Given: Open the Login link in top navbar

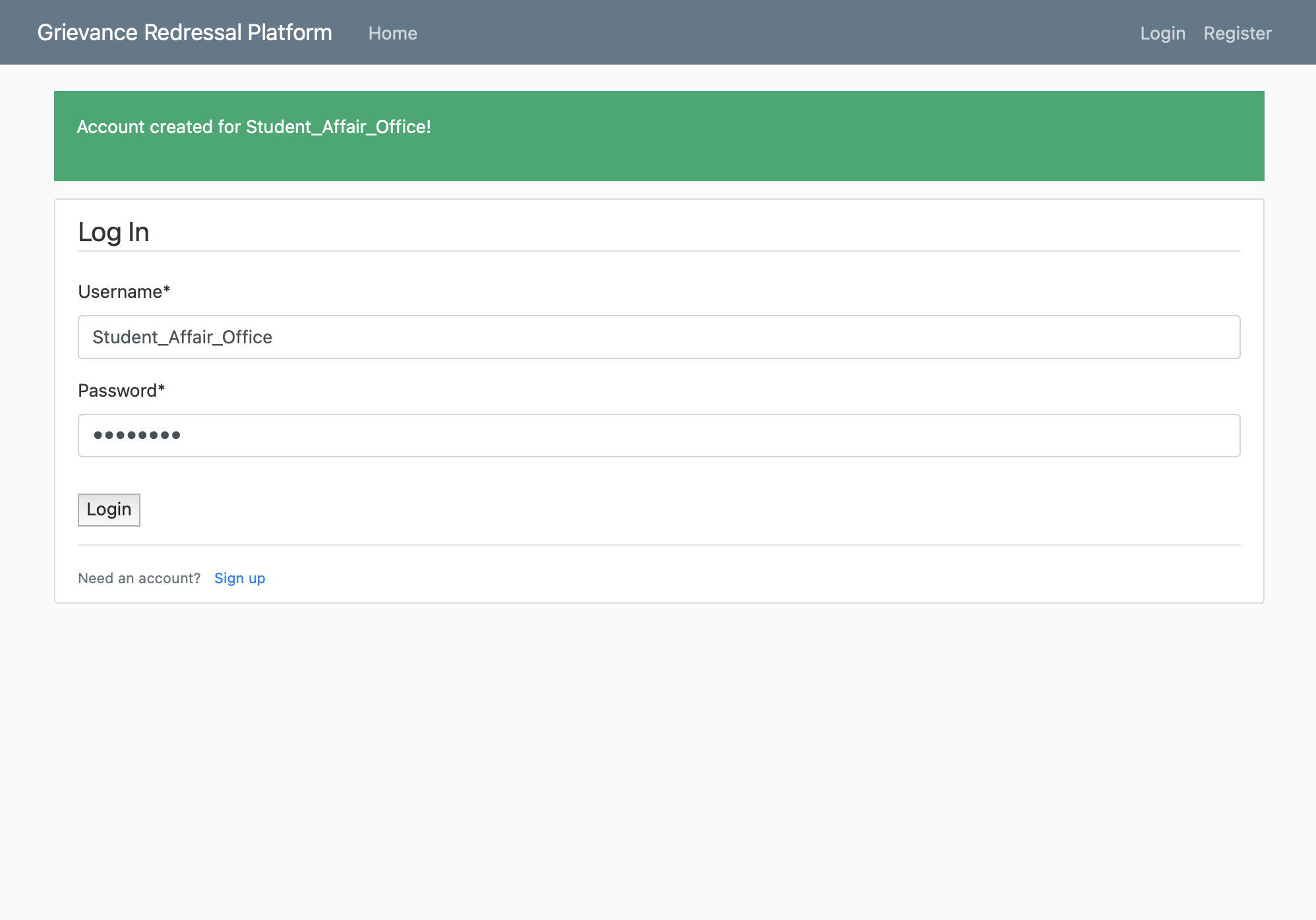Looking at the screenshot, I should coord(1162,33).
